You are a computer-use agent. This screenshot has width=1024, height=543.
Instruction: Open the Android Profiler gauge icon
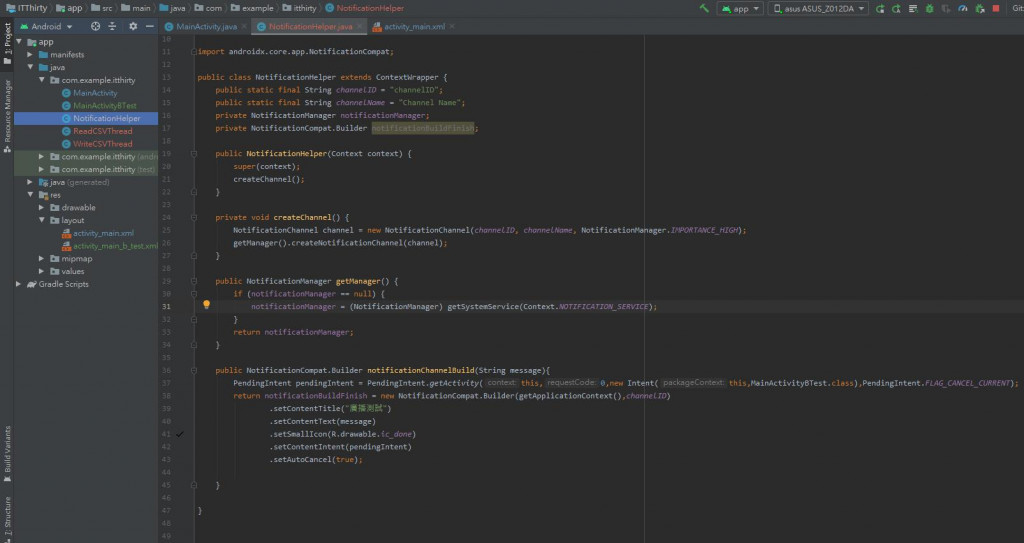point(962,8)
